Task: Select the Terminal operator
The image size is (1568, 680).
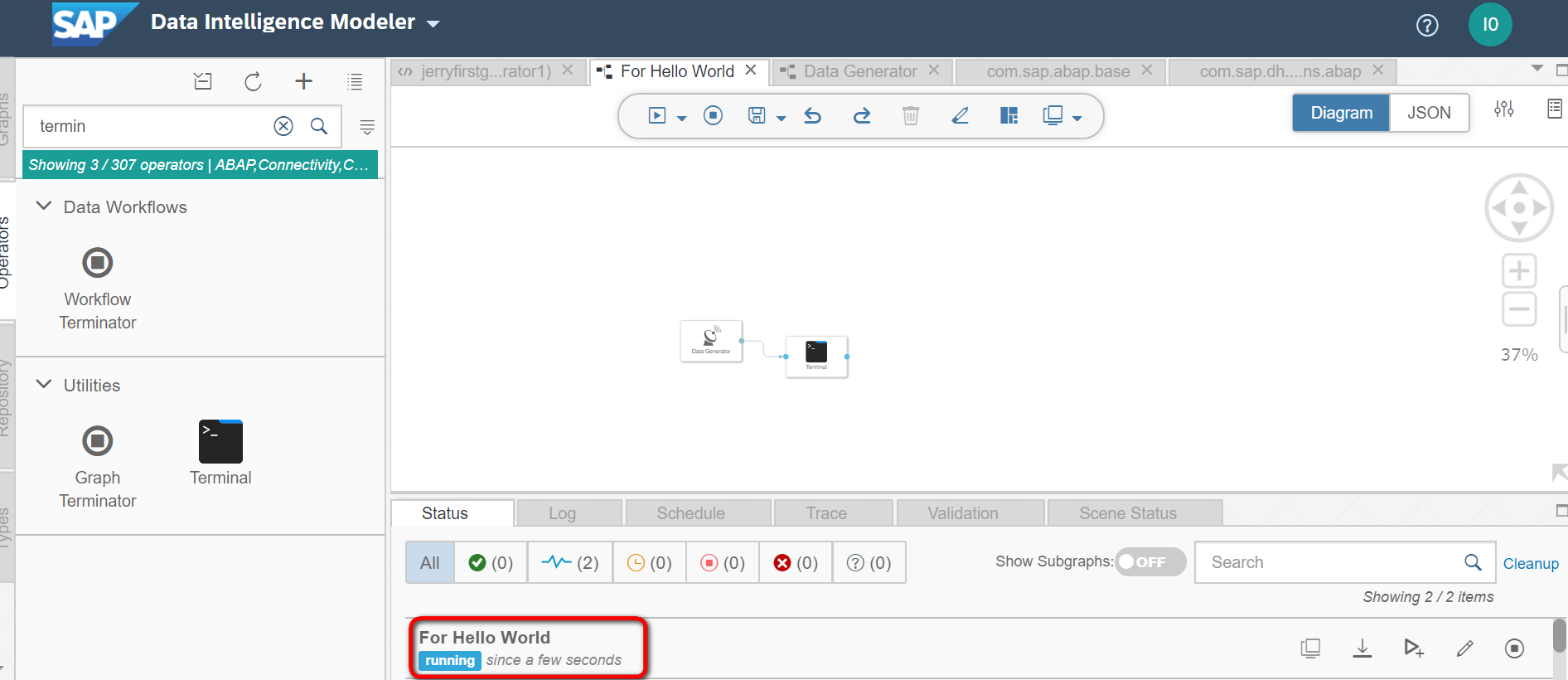Action: 220,454
